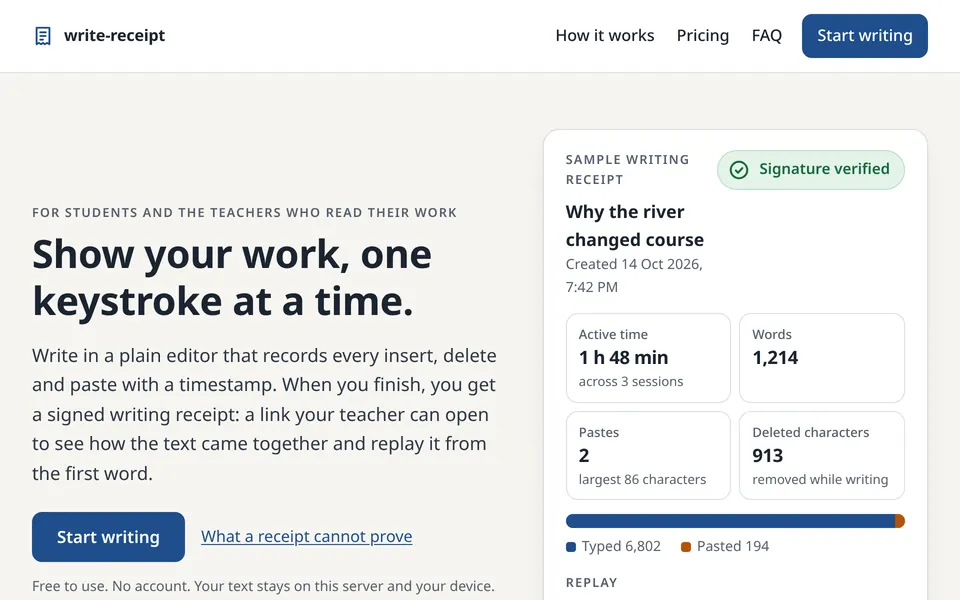Open the FAQ link
This screenshot has height=600, width=960.
[x=767, y=36]
